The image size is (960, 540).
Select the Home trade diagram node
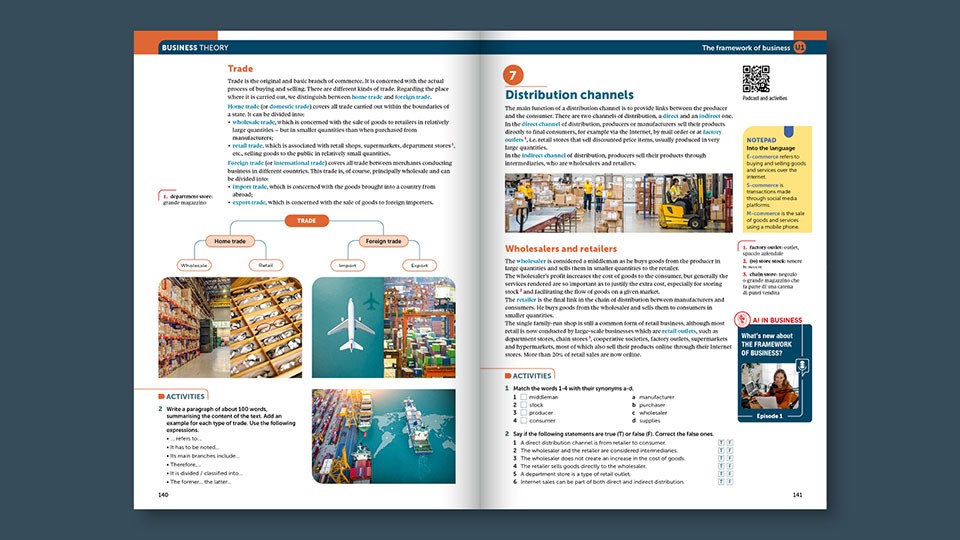(230, 241)
